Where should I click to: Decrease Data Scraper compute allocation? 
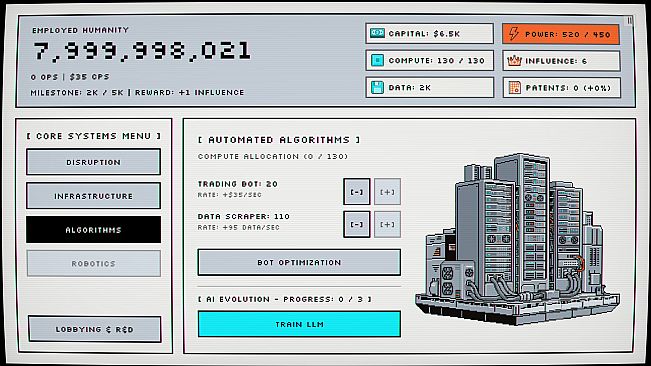pos(357,224)
